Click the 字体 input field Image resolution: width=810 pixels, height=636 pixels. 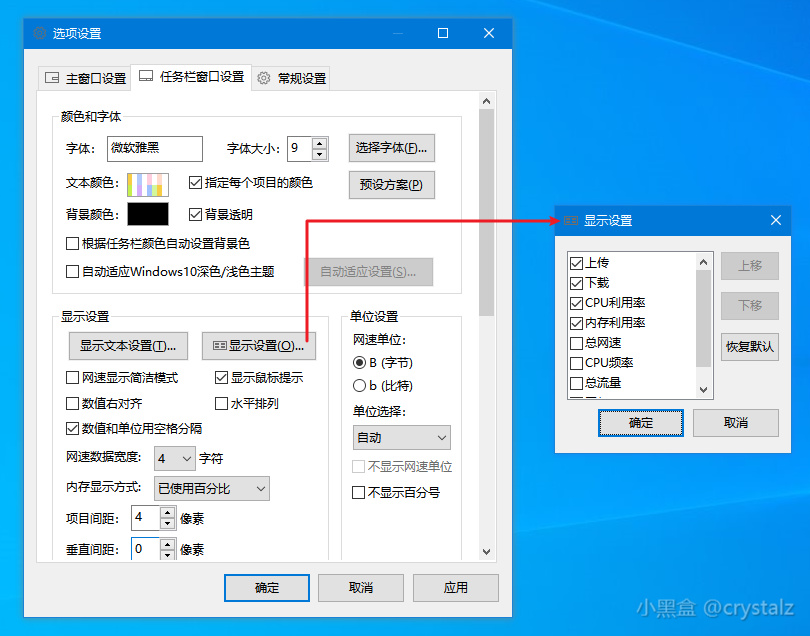155,149
